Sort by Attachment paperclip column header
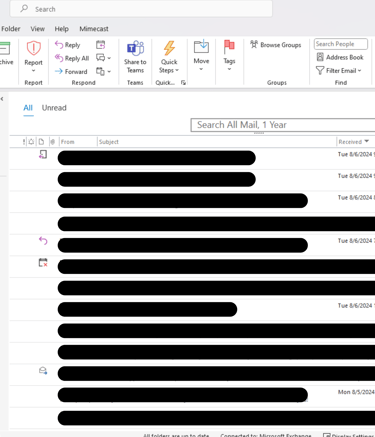The height and width of the screenshot is (437, 375). click(52, 142)
